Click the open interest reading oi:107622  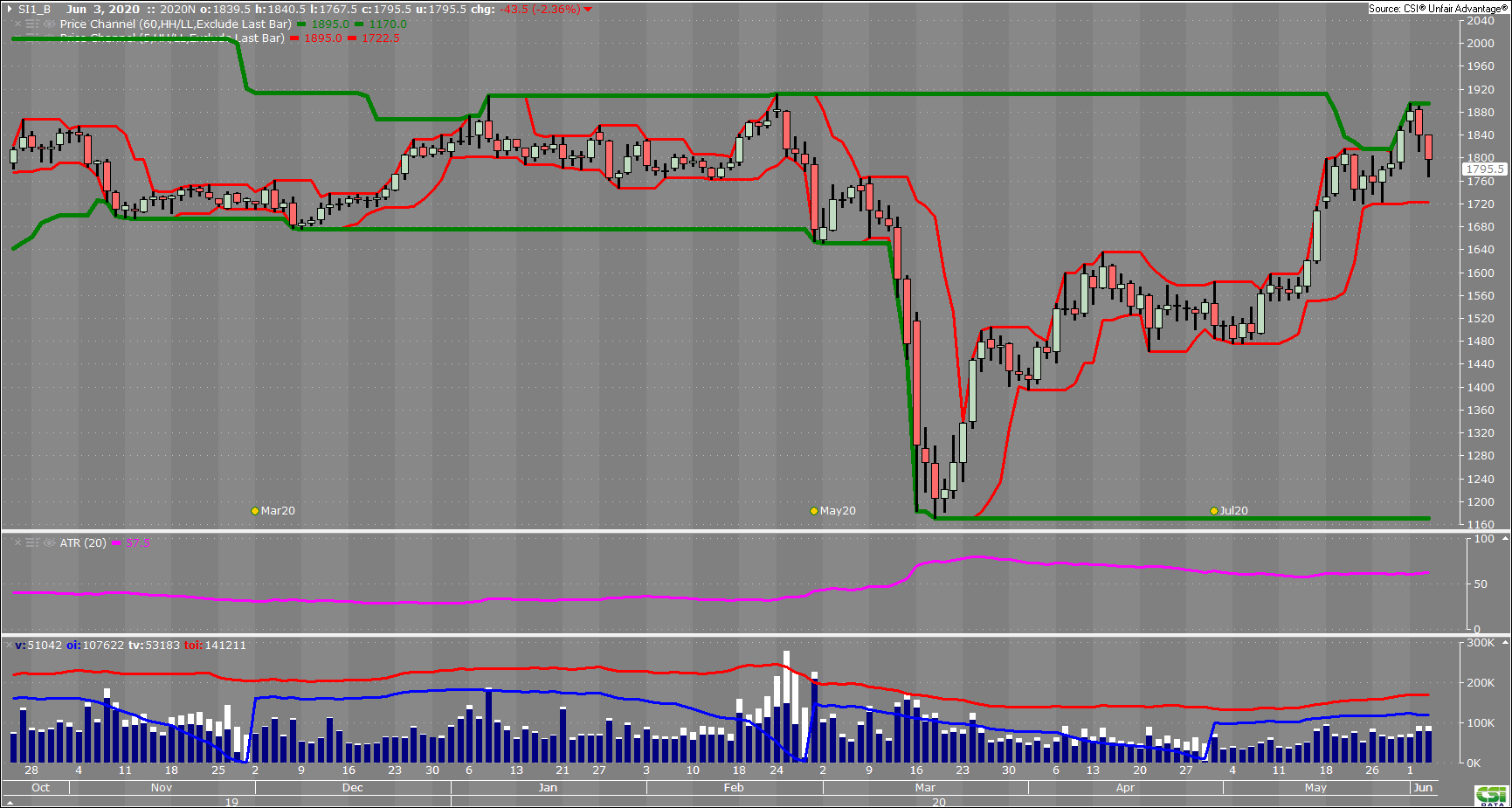tap(95, 646)
